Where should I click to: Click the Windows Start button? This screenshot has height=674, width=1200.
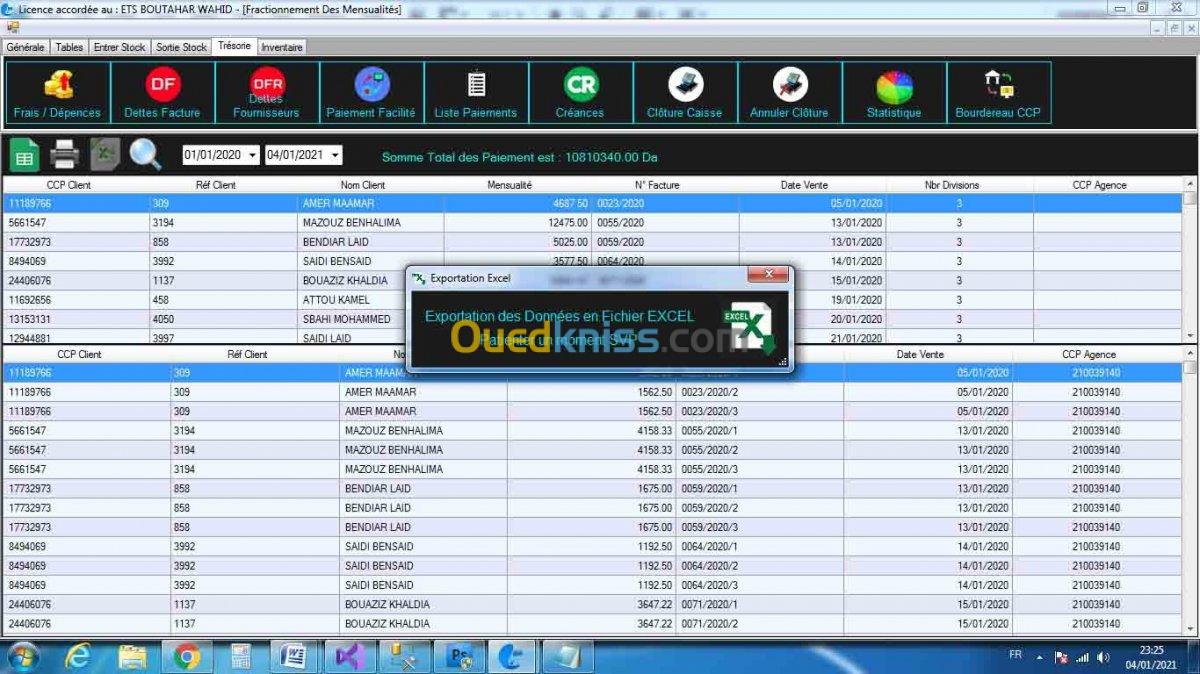22,656
